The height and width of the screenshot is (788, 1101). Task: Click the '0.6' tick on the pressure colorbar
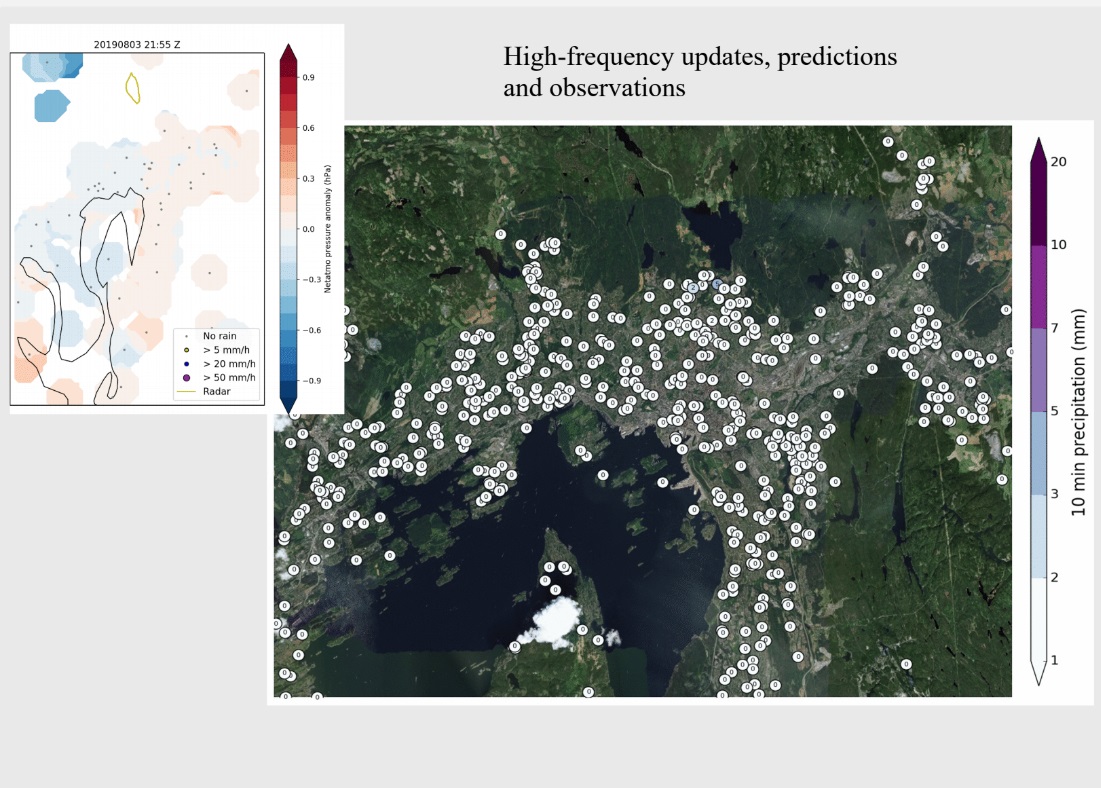point(308,128)
